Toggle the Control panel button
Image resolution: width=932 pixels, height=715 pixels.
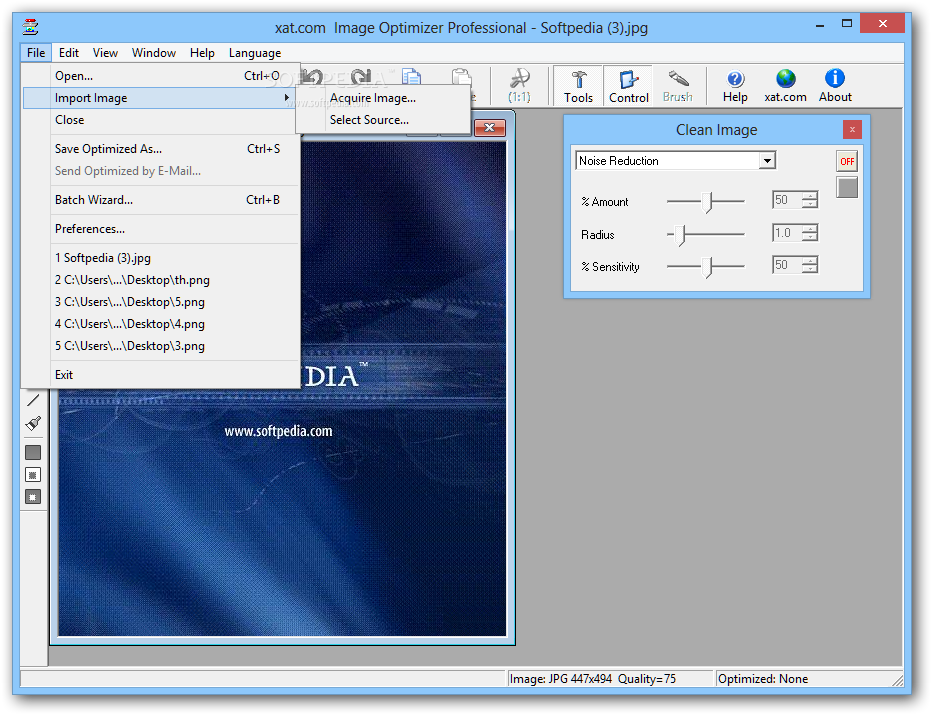coord(628,86)
